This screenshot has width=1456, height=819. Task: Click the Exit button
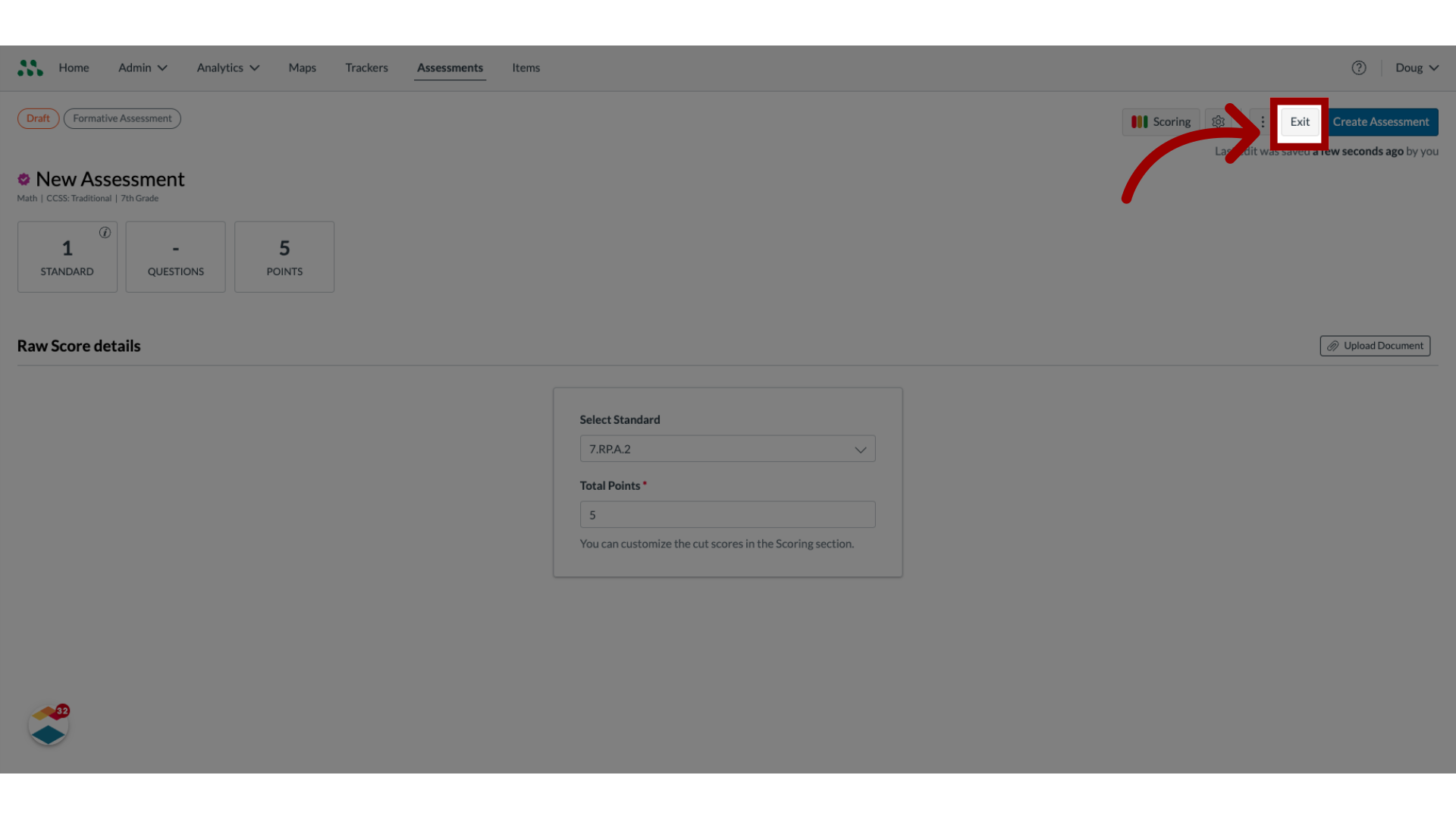1300,121
